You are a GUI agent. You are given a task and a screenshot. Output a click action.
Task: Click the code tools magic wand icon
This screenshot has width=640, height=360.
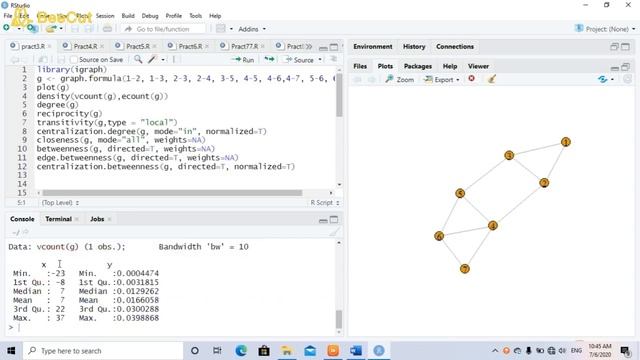152,60
